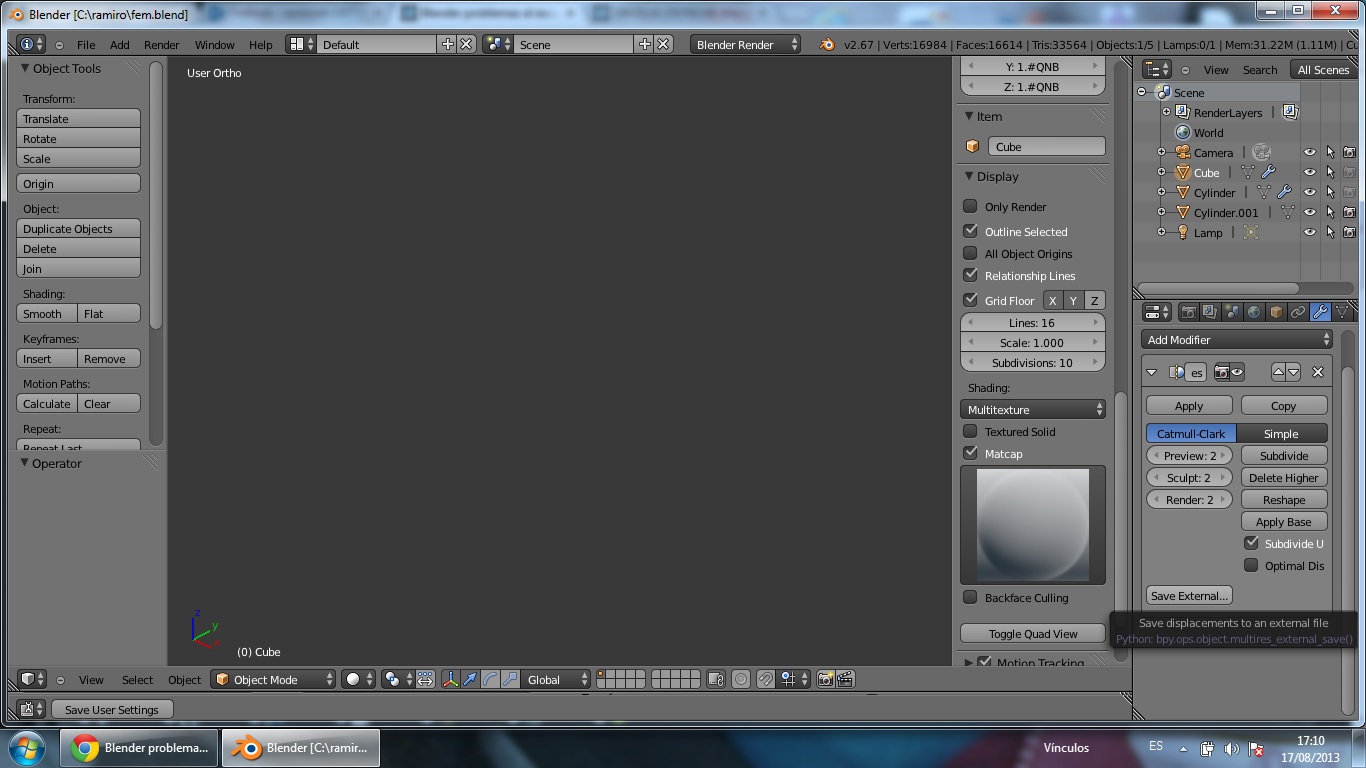Click the modifier wrench icon on Cube row

(x=1268, y=172)
